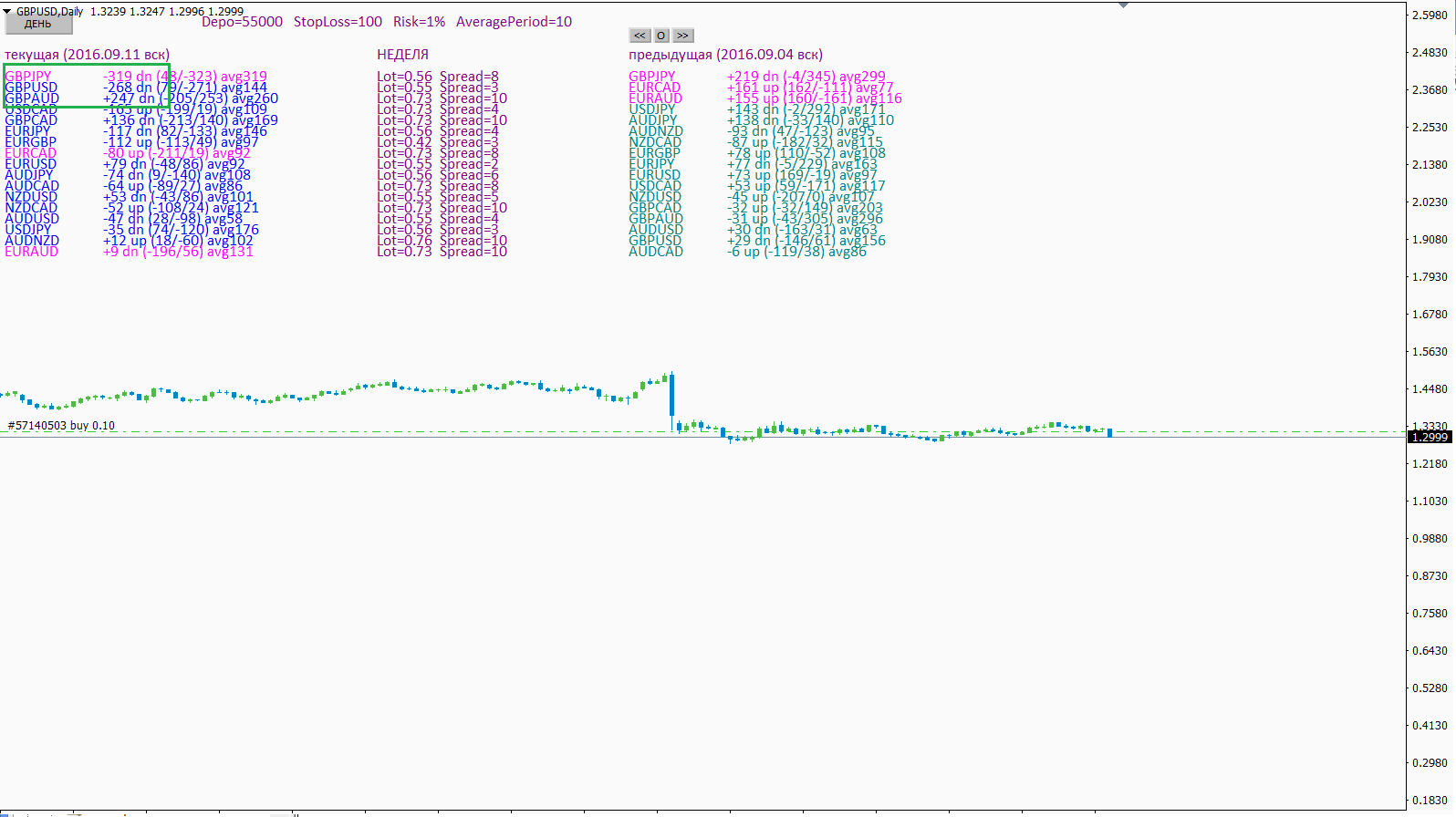Click the #57140503 buy 0.10 order label
Viewport: 1456px width, 817px height.
tap(61, 426)
